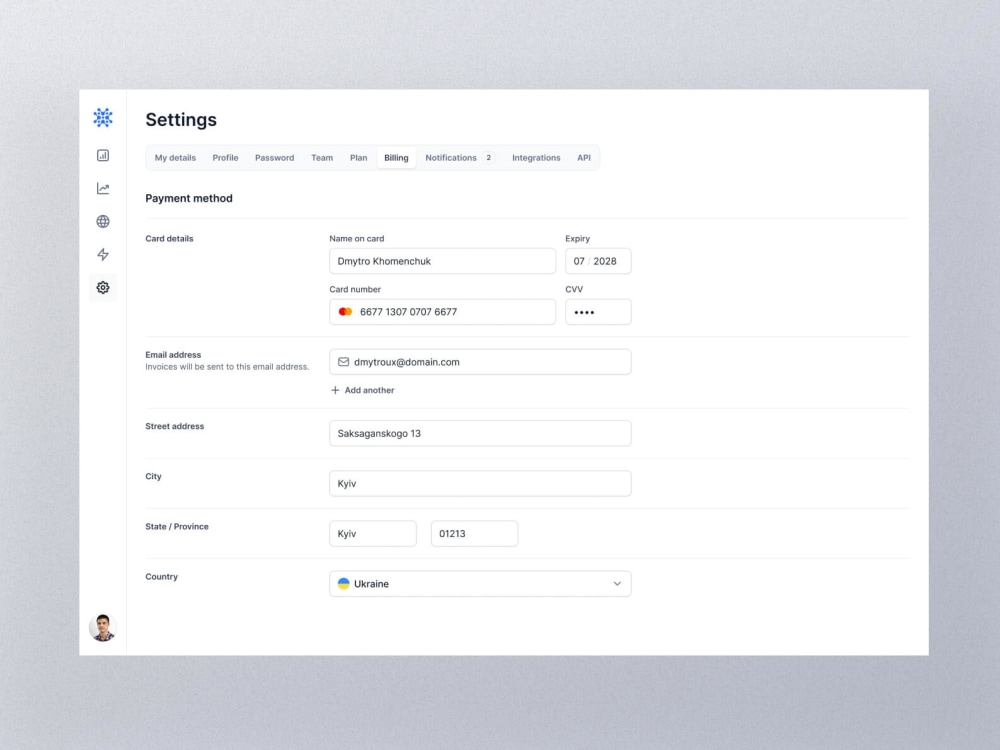
Task: Open Settings via the gear sidebar icon
Action: (102, 287)
